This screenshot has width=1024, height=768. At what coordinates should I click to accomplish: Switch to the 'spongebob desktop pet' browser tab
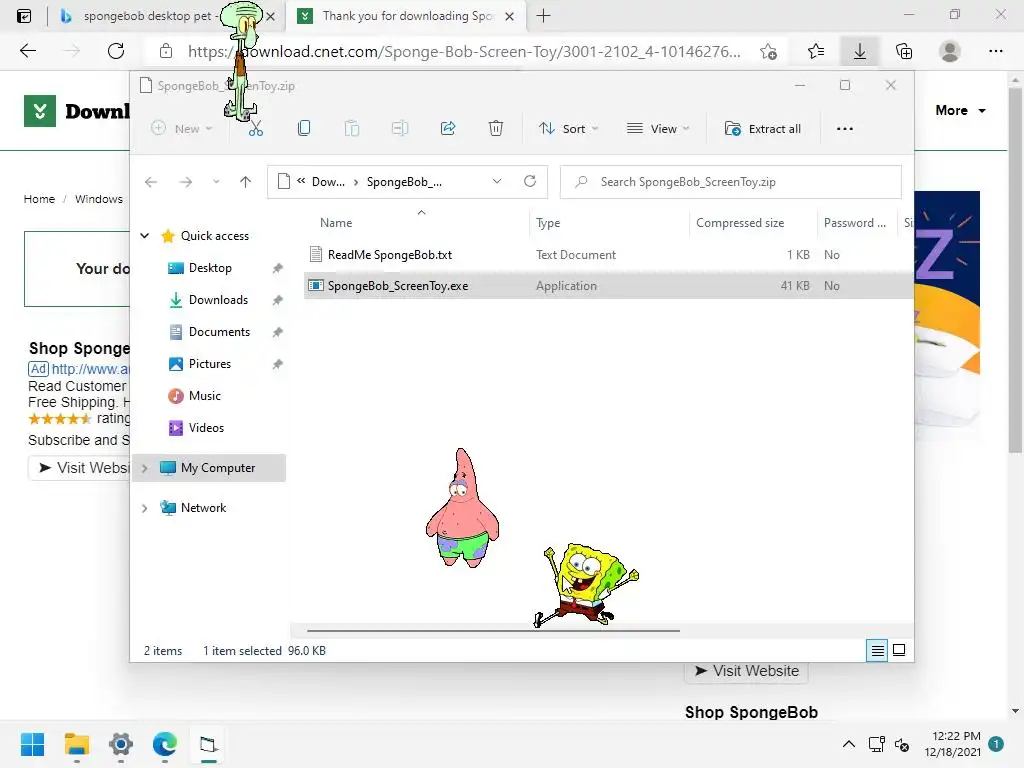point(150,16)
